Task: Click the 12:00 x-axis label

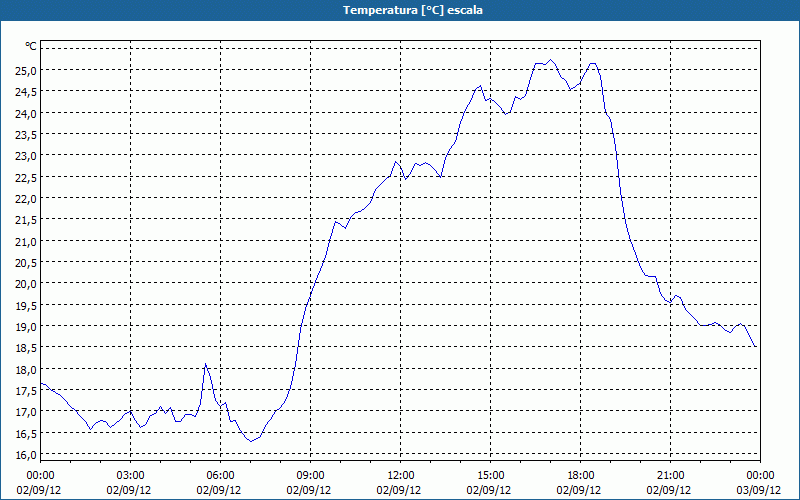Action: (401, 476)
